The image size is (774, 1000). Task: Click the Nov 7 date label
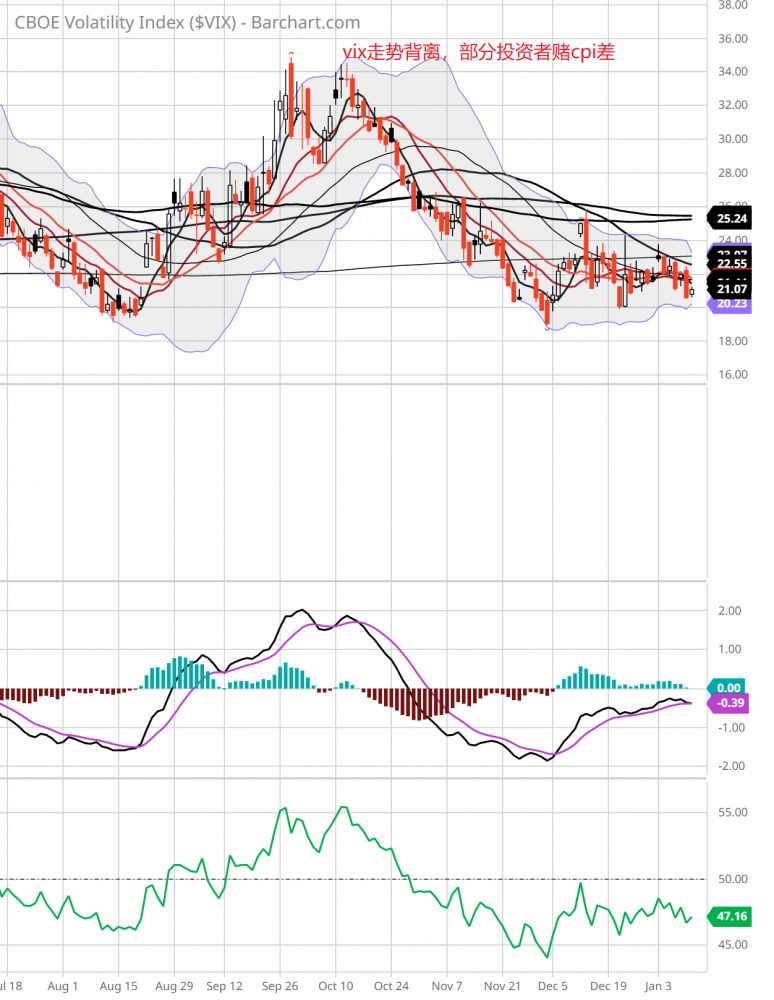446,985
